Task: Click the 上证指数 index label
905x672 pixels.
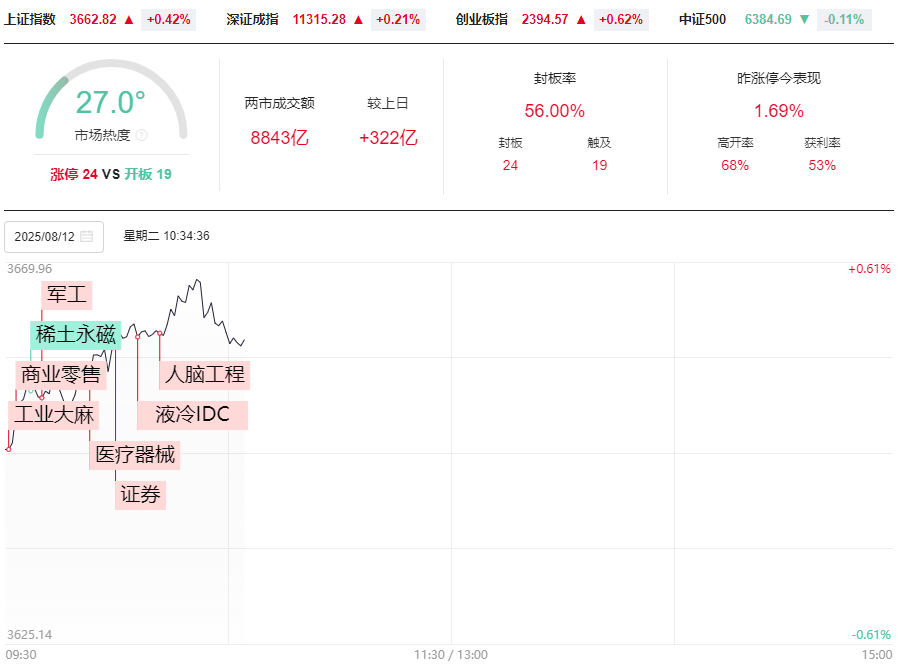Action: pyautogui.click(x=30, y=19)
